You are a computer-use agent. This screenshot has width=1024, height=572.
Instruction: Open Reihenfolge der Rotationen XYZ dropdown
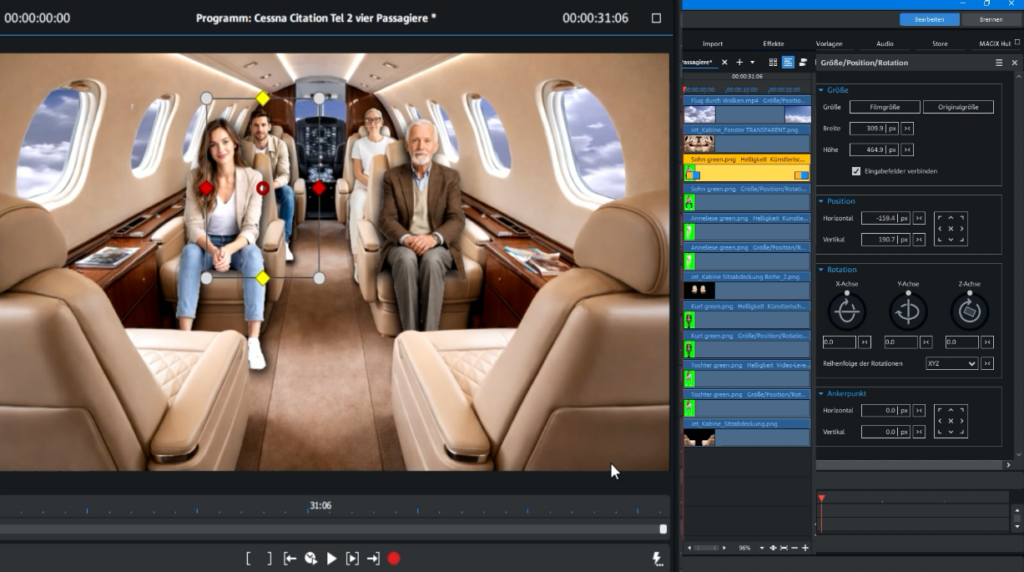(952, 363)
